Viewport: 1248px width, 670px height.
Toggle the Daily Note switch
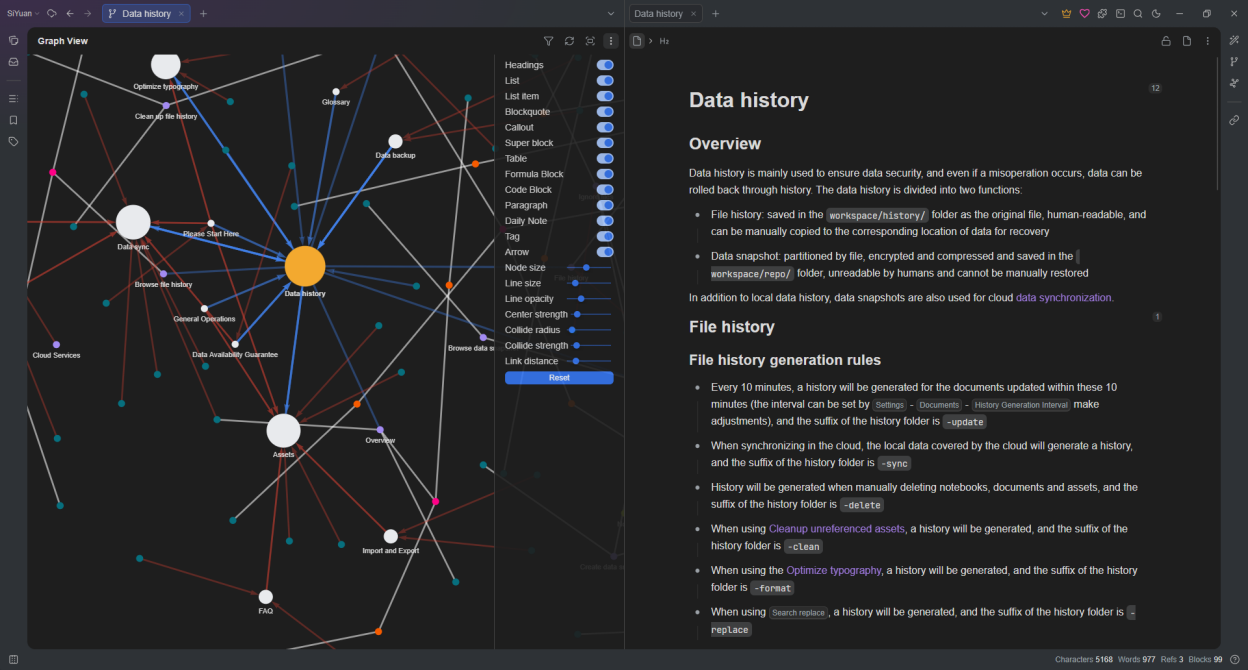coord(605,221)
